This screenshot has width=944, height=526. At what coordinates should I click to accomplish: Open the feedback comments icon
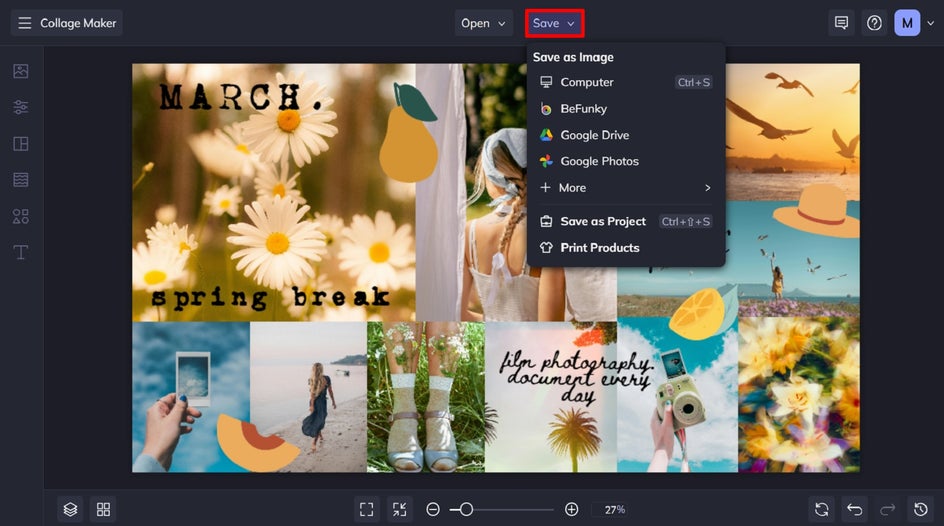point(841,23)
